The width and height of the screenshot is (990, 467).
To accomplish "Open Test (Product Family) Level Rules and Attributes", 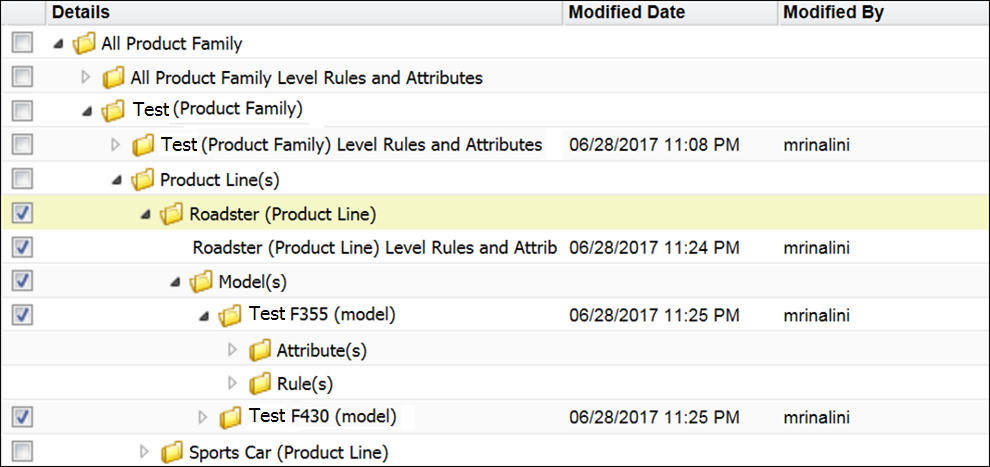I will point(351,145).
